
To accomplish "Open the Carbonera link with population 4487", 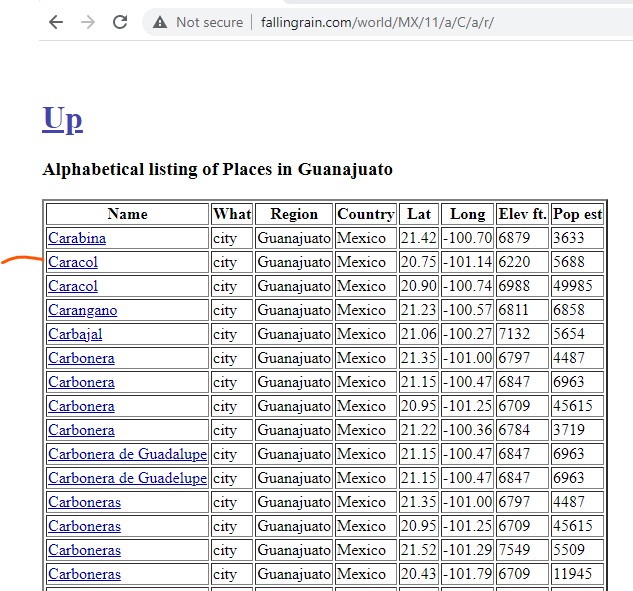I will click(x=81, y=358).
